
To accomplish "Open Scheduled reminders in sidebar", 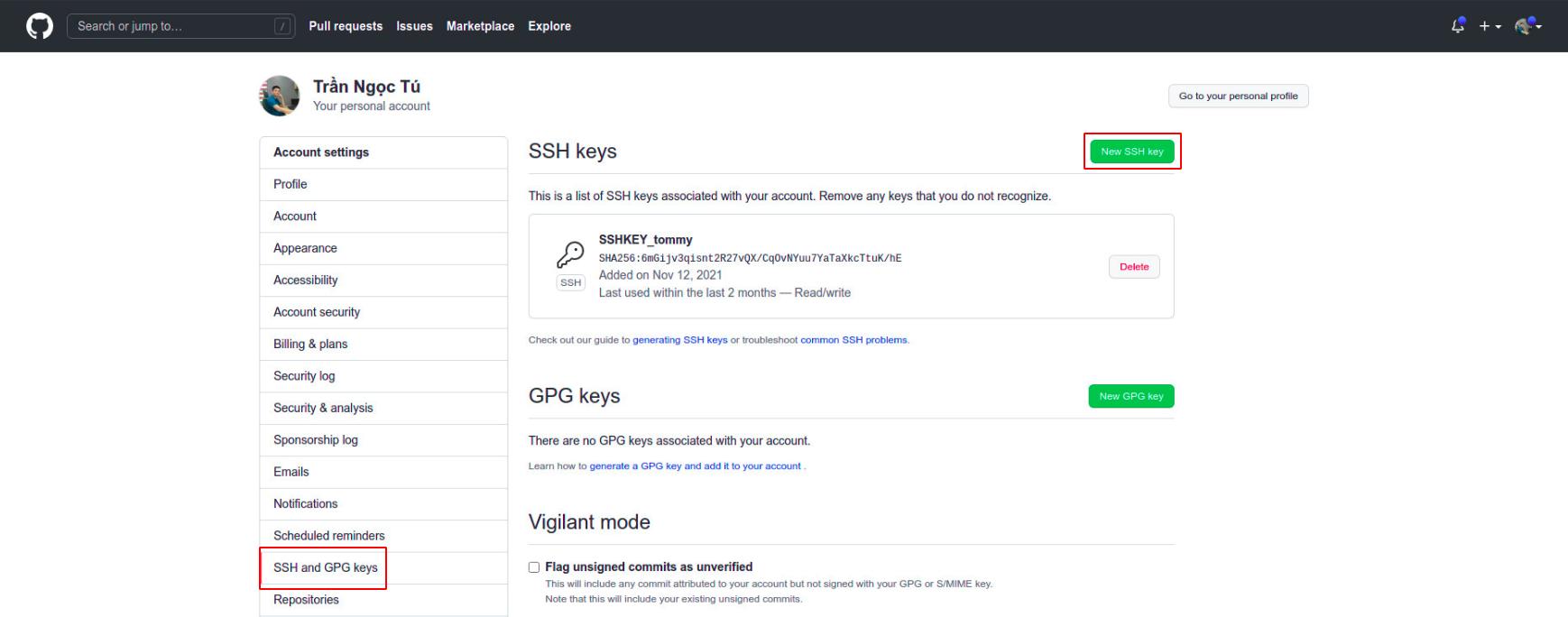I will [383, 536].
